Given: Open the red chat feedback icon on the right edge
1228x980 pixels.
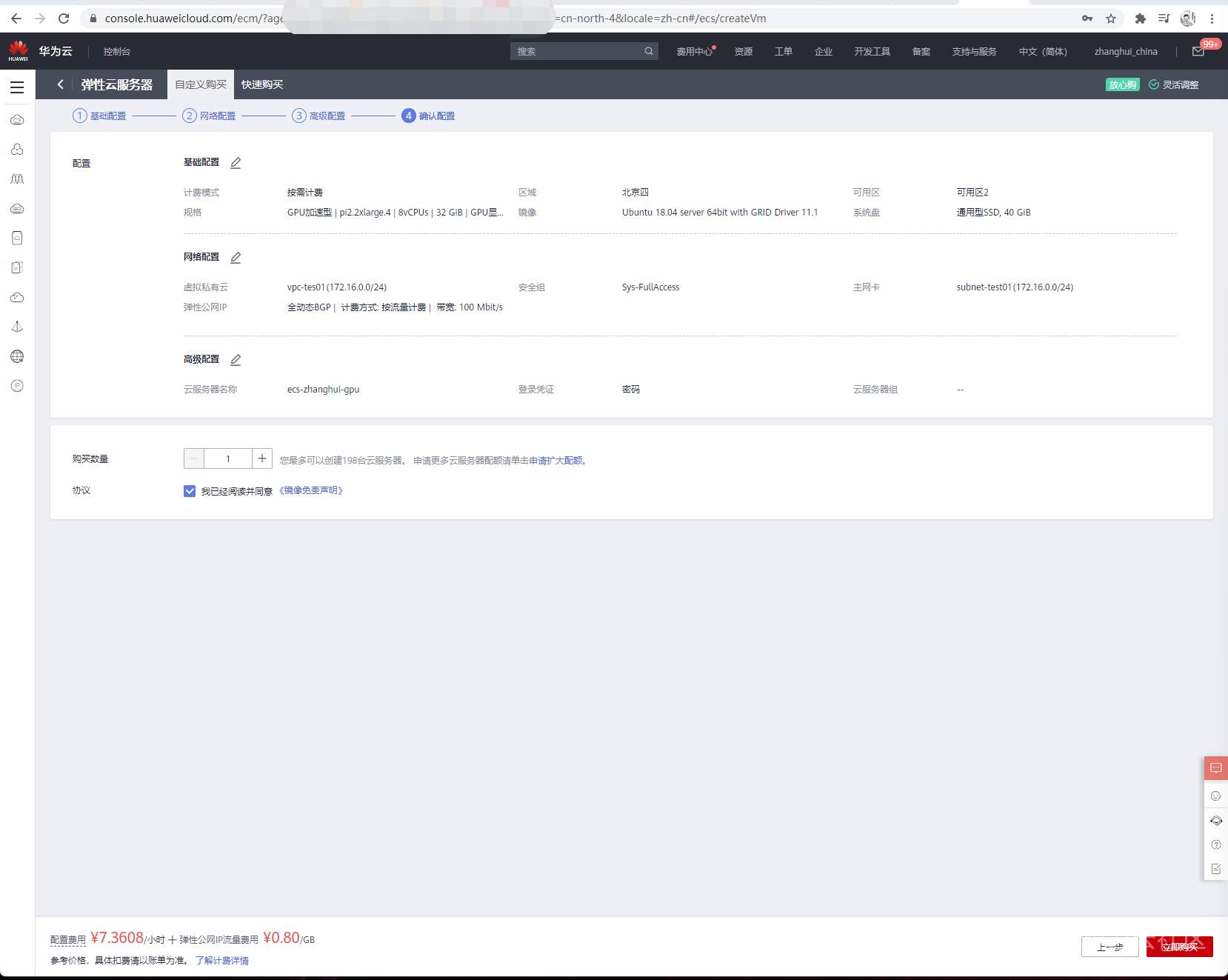Looking at the screenshot, I should coord(1216,768).
